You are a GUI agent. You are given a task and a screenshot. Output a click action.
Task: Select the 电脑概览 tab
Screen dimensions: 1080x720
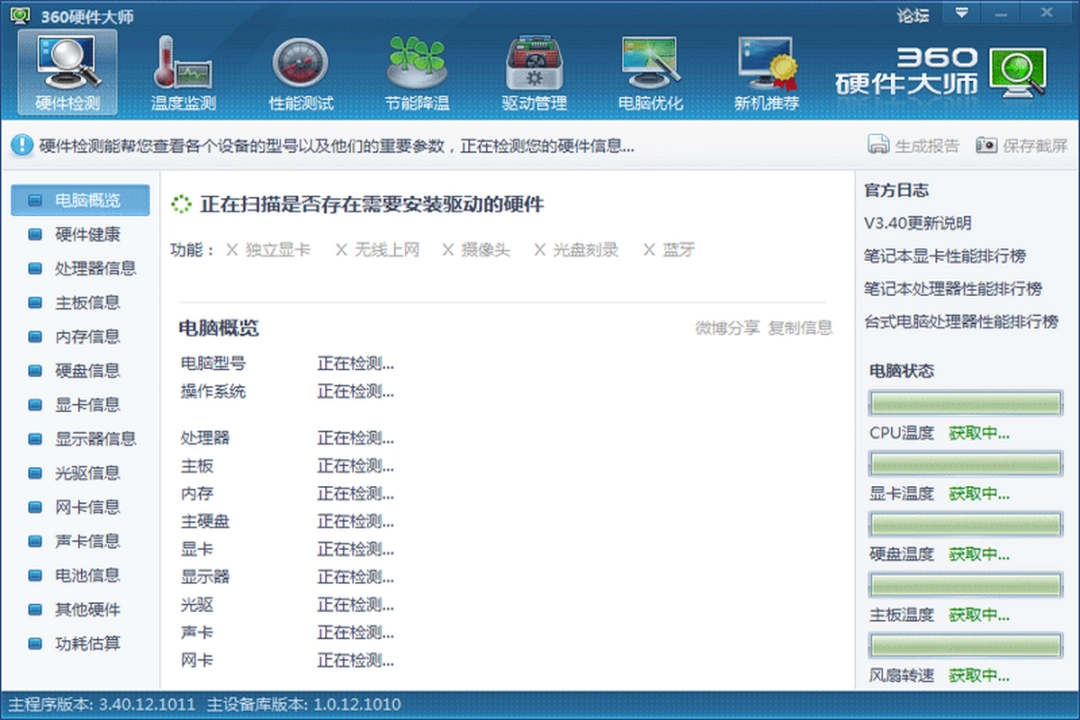pyautogui.click(x=85, y=200)
